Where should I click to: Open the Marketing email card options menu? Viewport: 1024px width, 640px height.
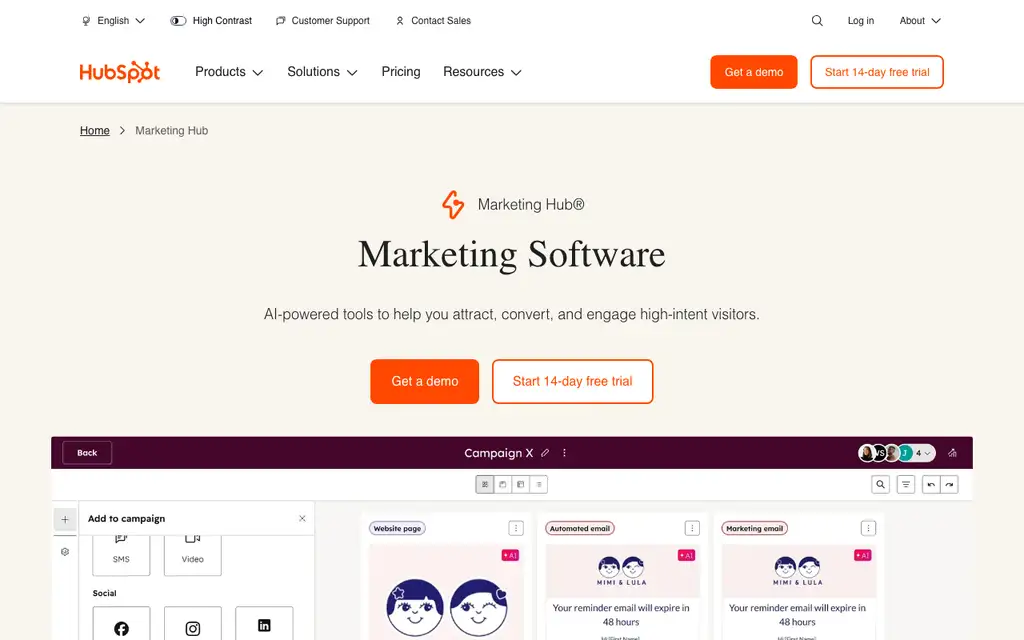click(868, 528)
